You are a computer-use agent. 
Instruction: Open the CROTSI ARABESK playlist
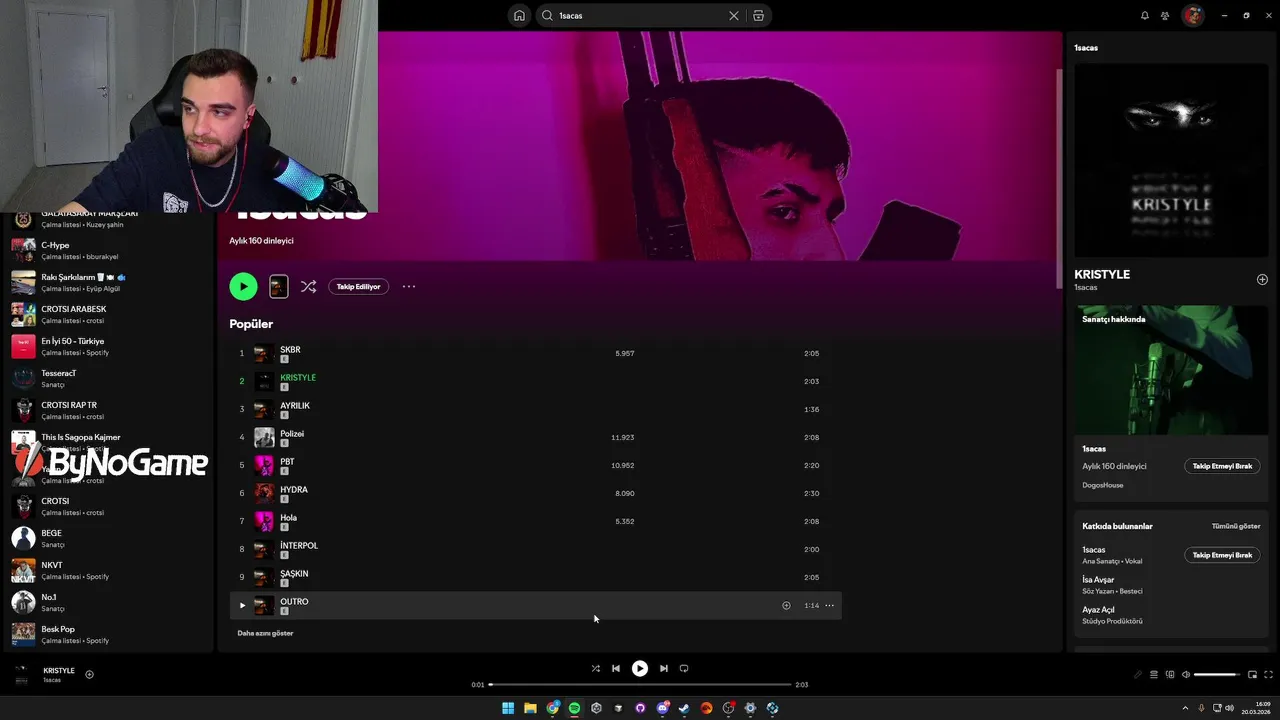(x=108, y=314)
